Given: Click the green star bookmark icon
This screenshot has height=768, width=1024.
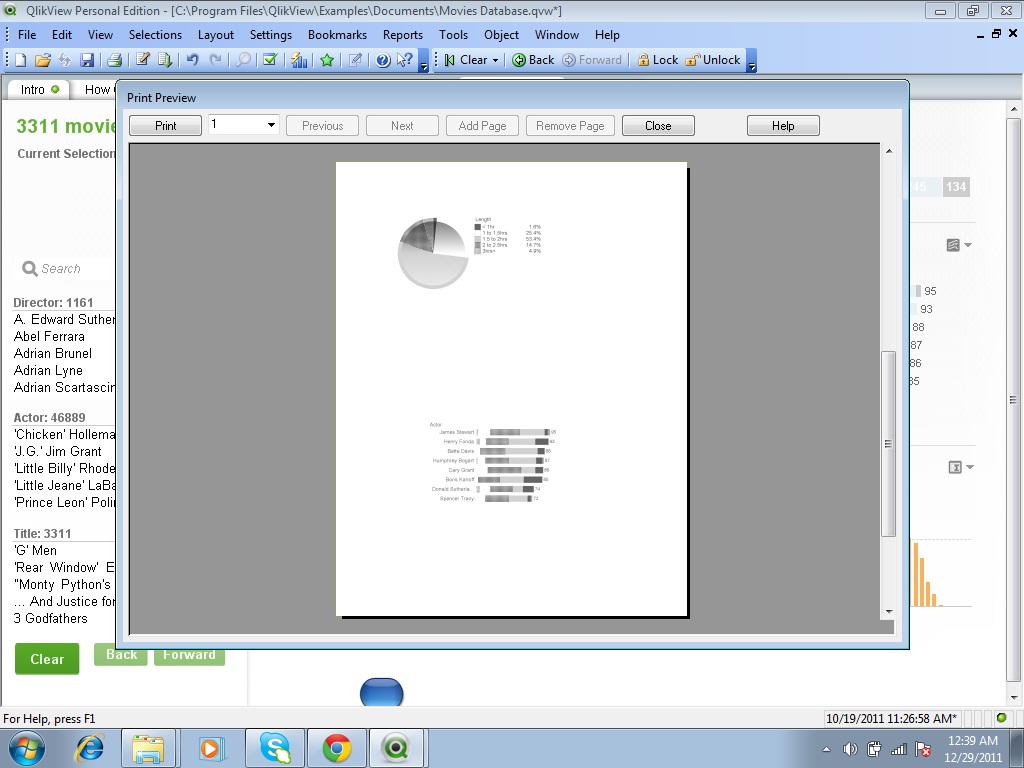Looking at the screenshot, I should point(327,60).
